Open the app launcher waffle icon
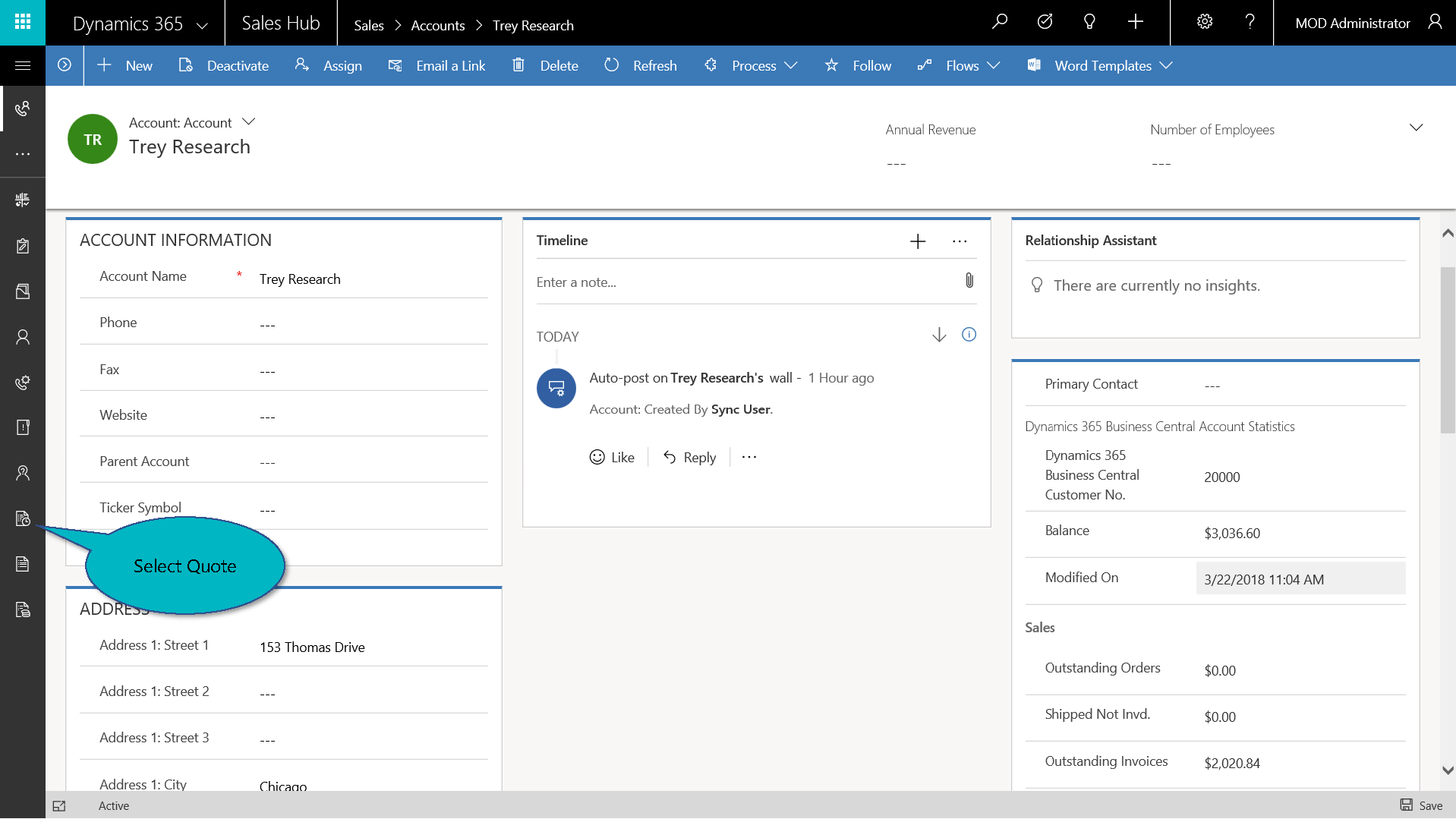1456x819 pixels. click(23, 22)
